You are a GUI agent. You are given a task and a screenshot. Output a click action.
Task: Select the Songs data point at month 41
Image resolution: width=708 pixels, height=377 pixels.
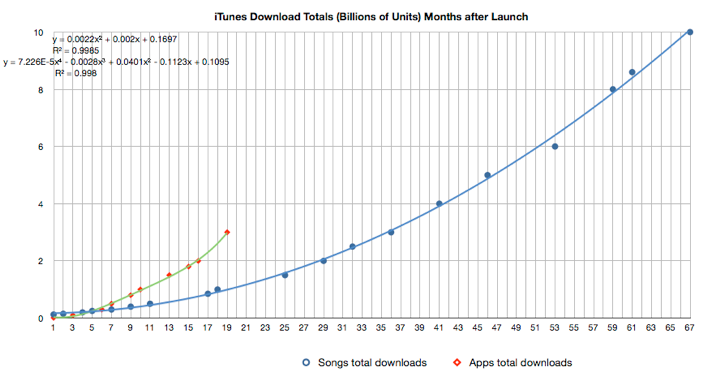(439, 204)
